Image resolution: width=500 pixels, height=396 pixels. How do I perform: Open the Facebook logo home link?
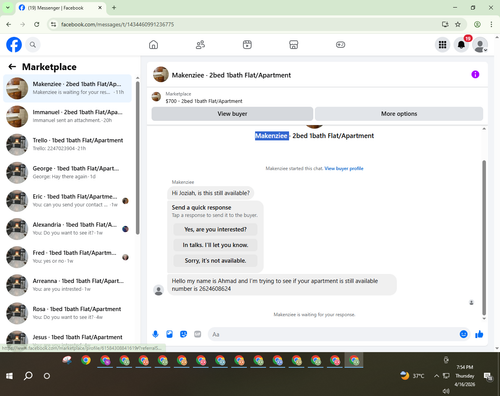pyautogui.click(x=14, y=45)
